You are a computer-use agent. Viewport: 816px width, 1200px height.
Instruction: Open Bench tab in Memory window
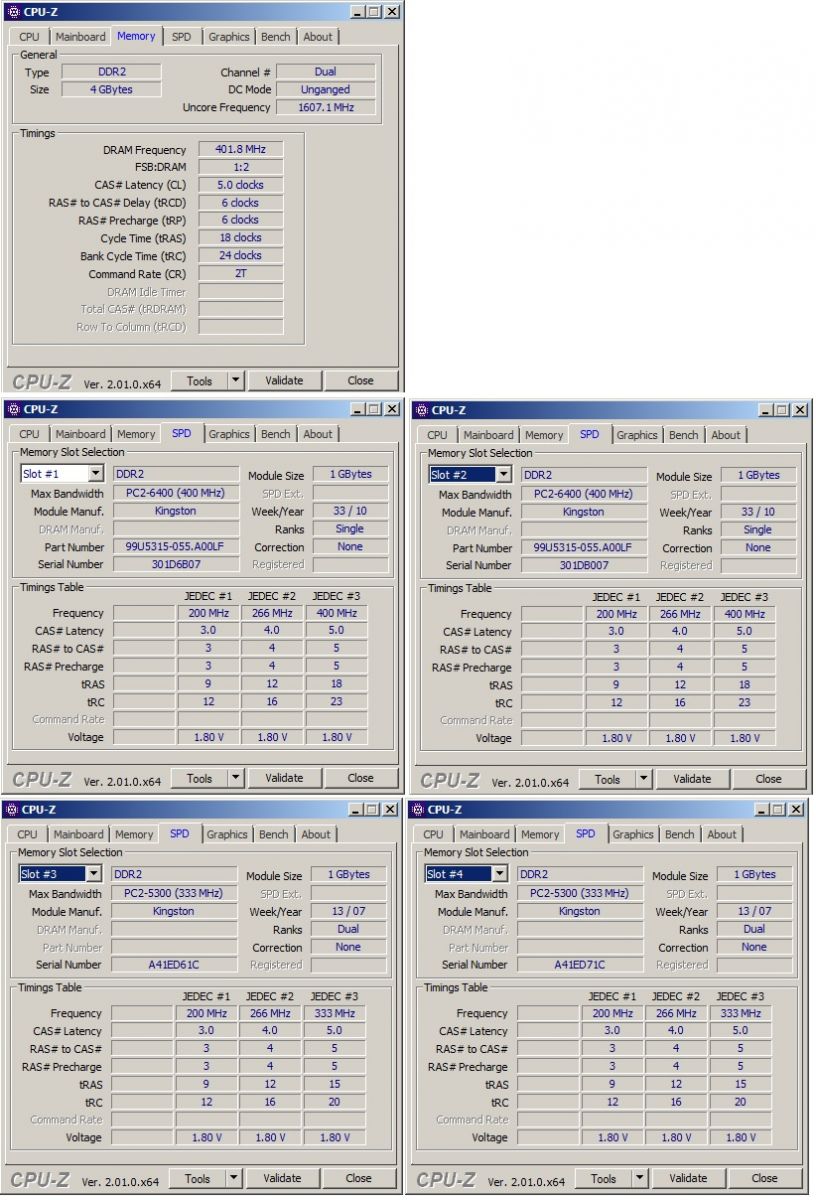point(276,37)
